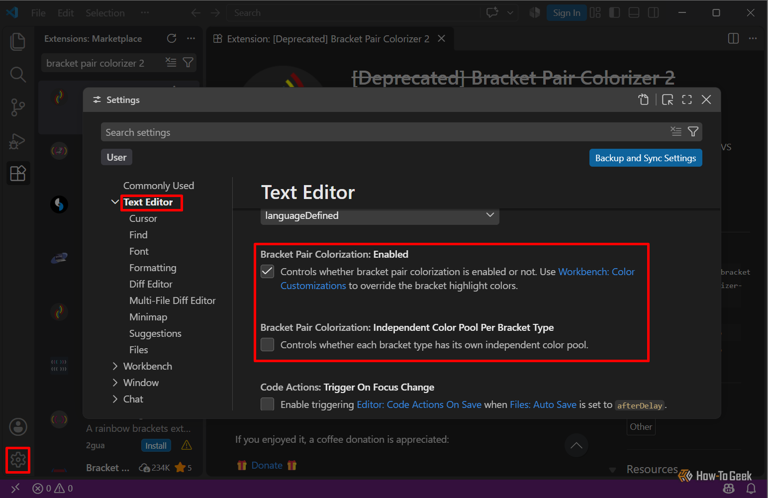
Task: Select Commonly Used in settings tree
Action: click(159, 186)
